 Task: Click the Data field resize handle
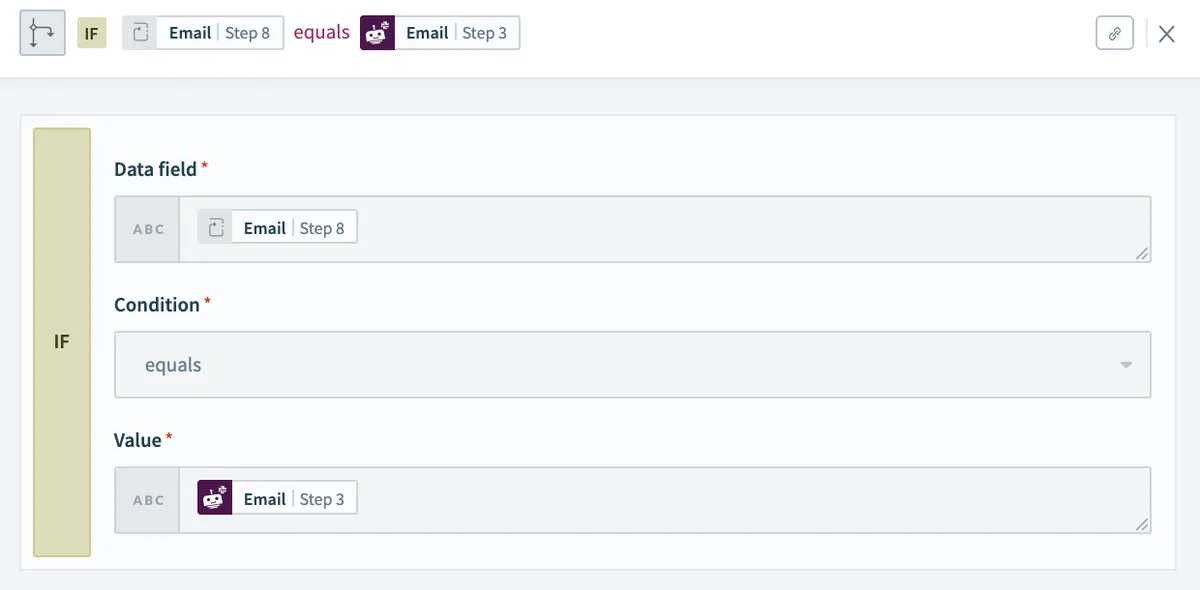tap(1142, 254)
